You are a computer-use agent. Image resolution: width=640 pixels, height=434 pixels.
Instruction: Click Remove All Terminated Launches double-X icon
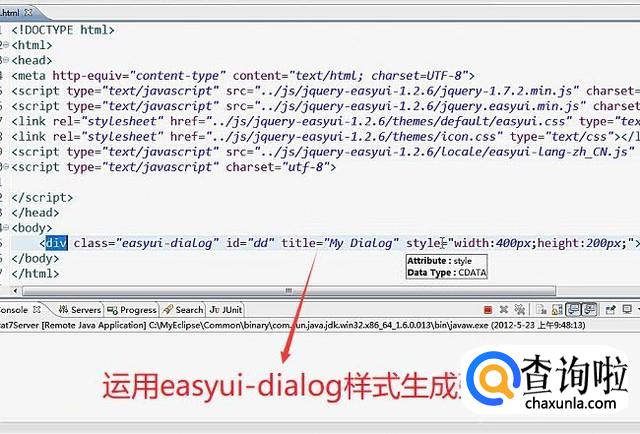coord(520,309)
